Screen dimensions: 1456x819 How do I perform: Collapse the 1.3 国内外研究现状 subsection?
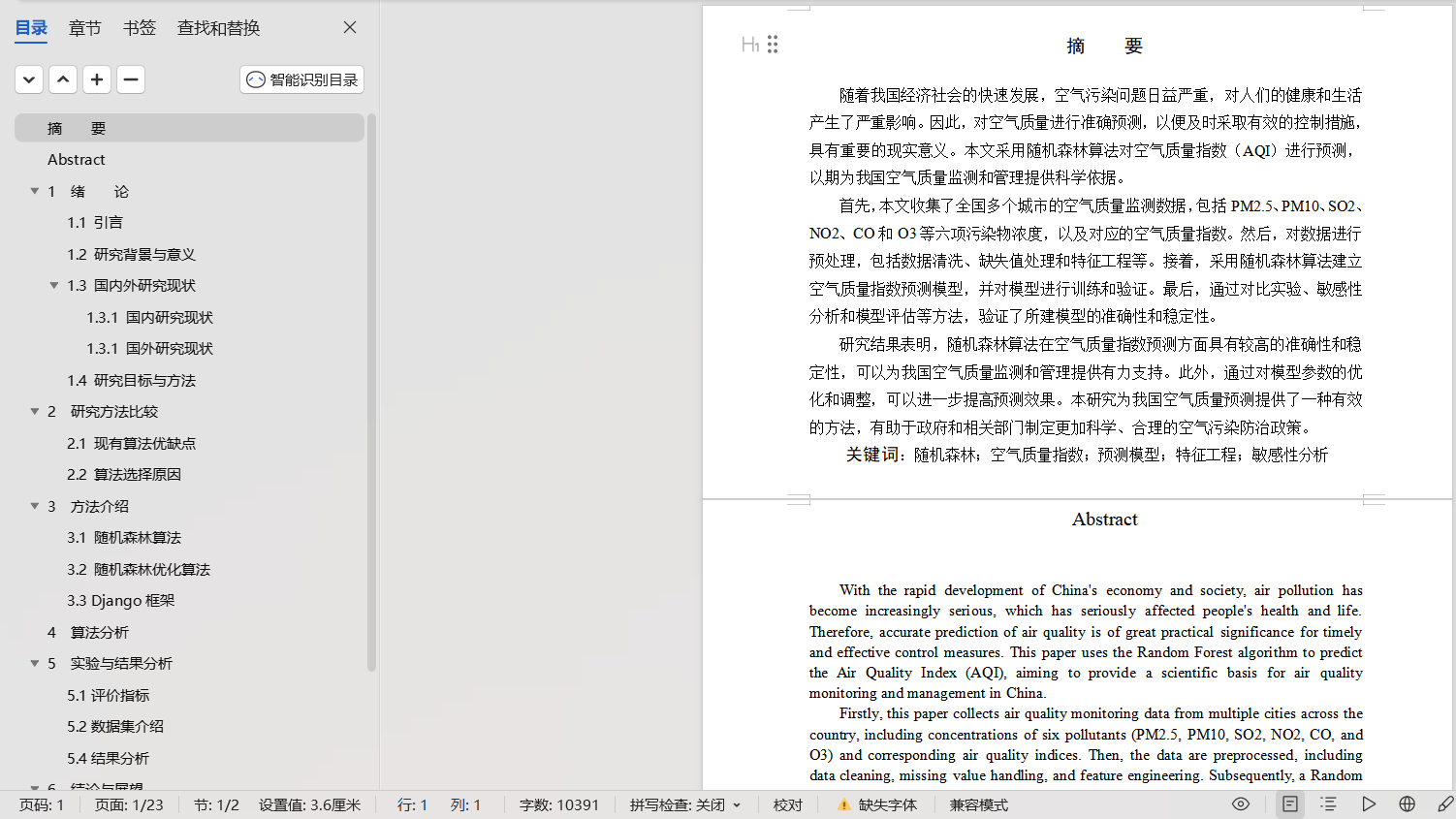point(54,286)
